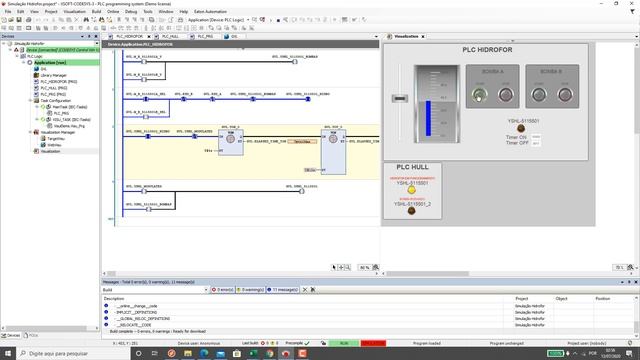Click the Find binoculars toolbar icon
Image resolution: width=640 pixels, height=360 pixels.
point(86,20)
